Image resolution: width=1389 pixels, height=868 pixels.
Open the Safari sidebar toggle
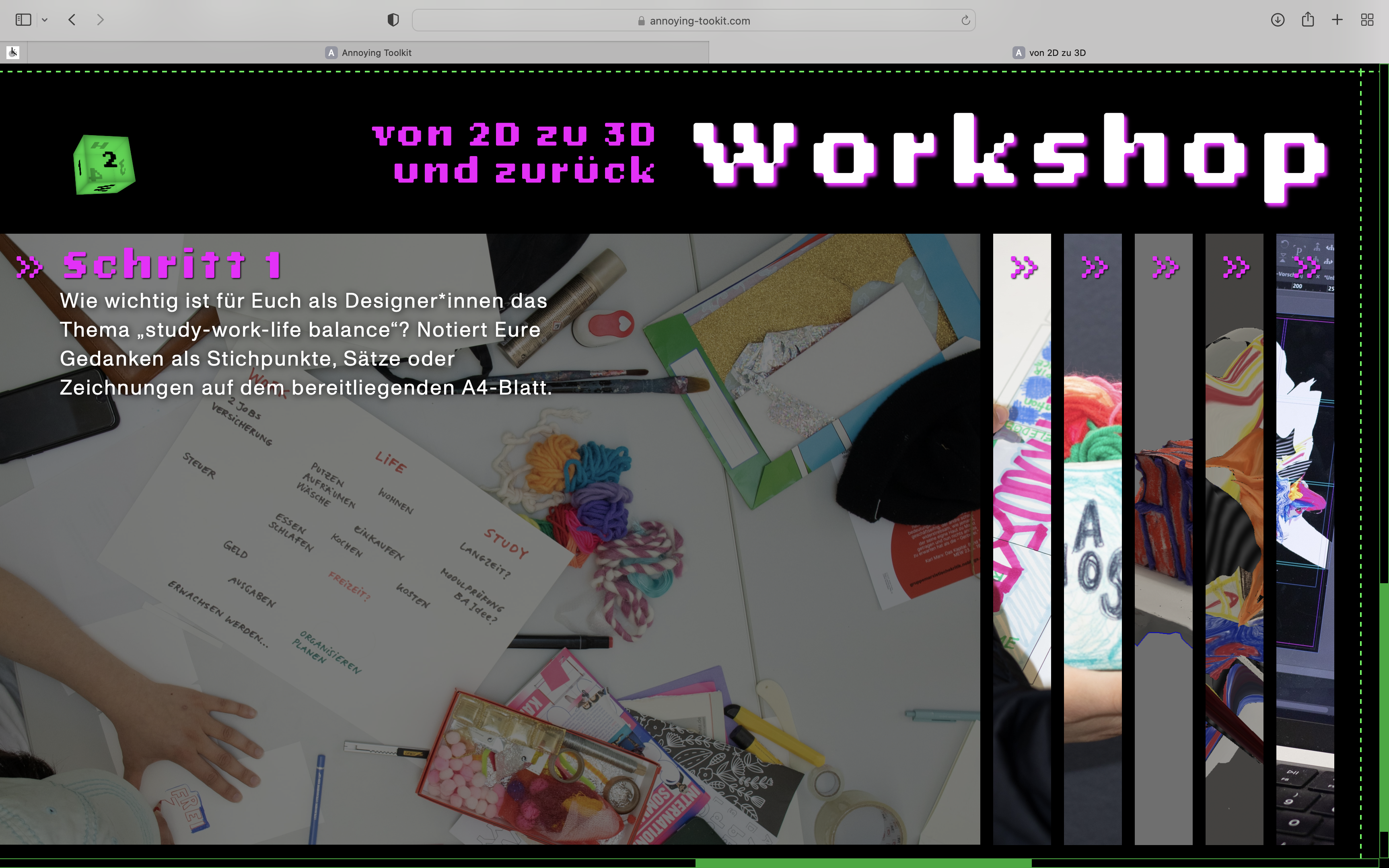click(23, 20)
